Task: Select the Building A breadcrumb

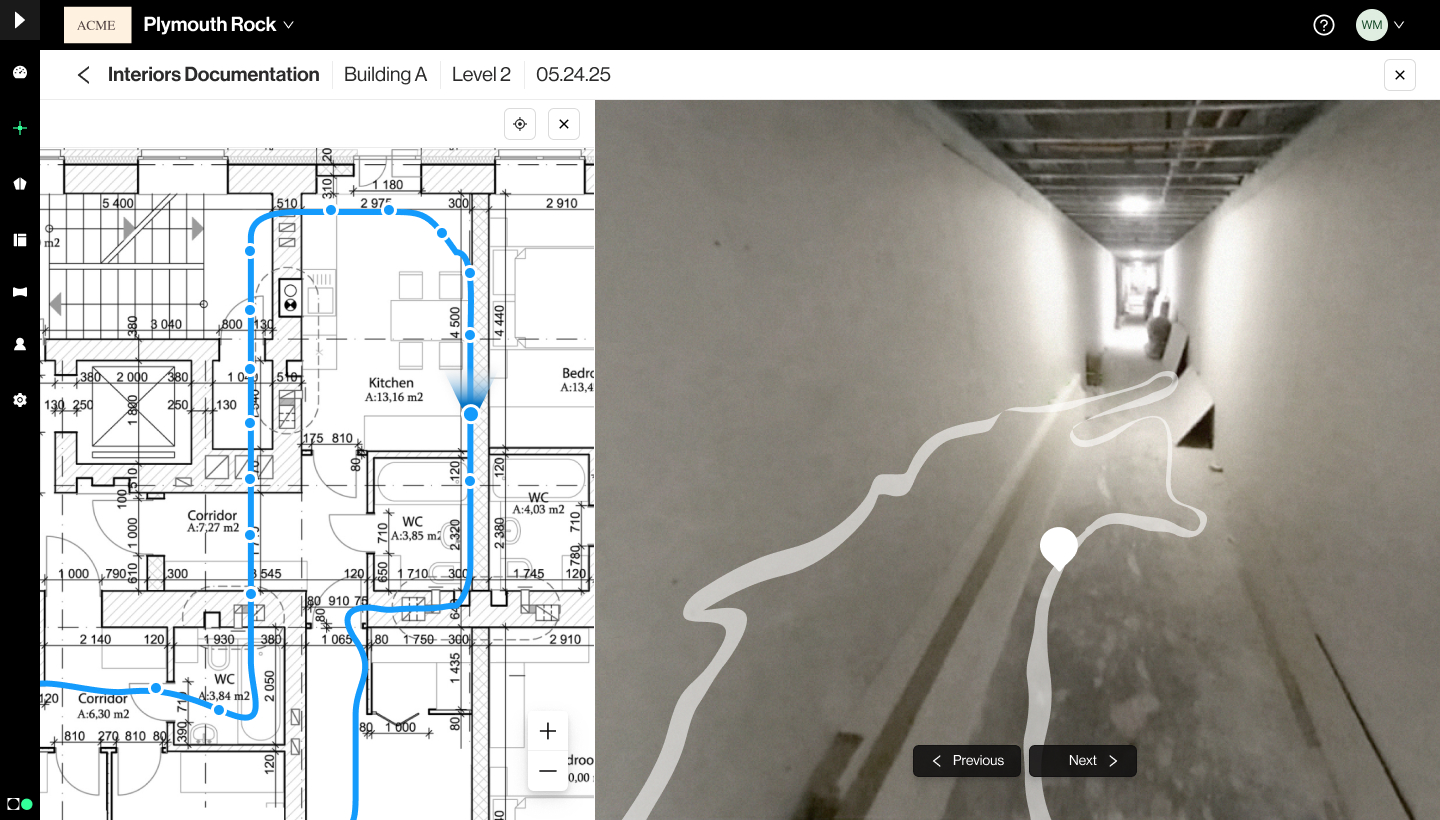Action: pyautogui.click(x=385, y=75)
